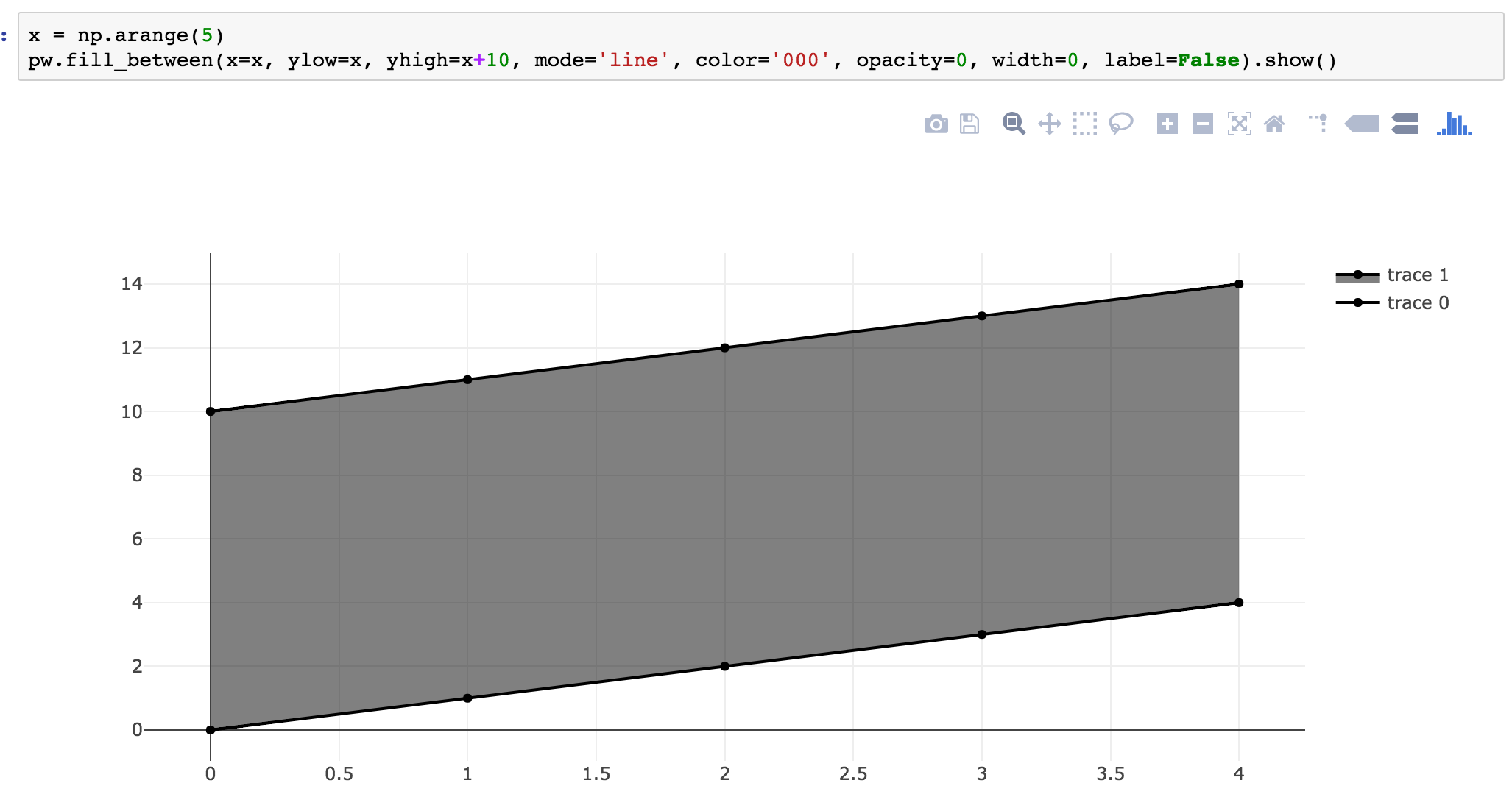This screenshot has width=1512, height=811.
Task: Open the Plotly logo link
Action: pos(1454,124)
